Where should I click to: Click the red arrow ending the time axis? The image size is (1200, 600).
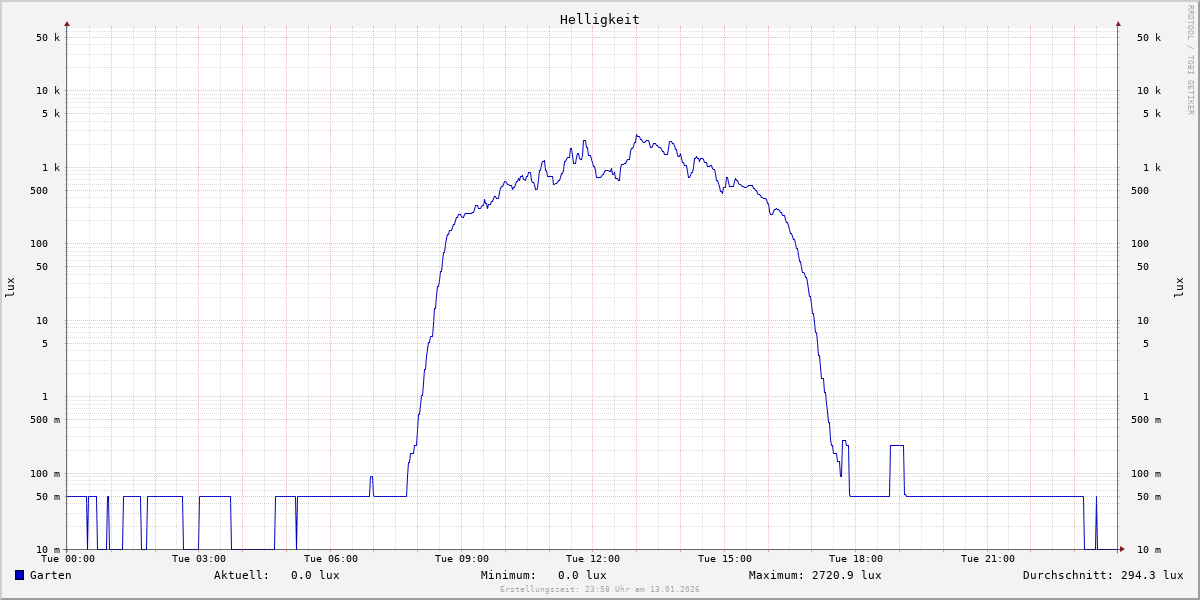click(x=1122, y=549)
